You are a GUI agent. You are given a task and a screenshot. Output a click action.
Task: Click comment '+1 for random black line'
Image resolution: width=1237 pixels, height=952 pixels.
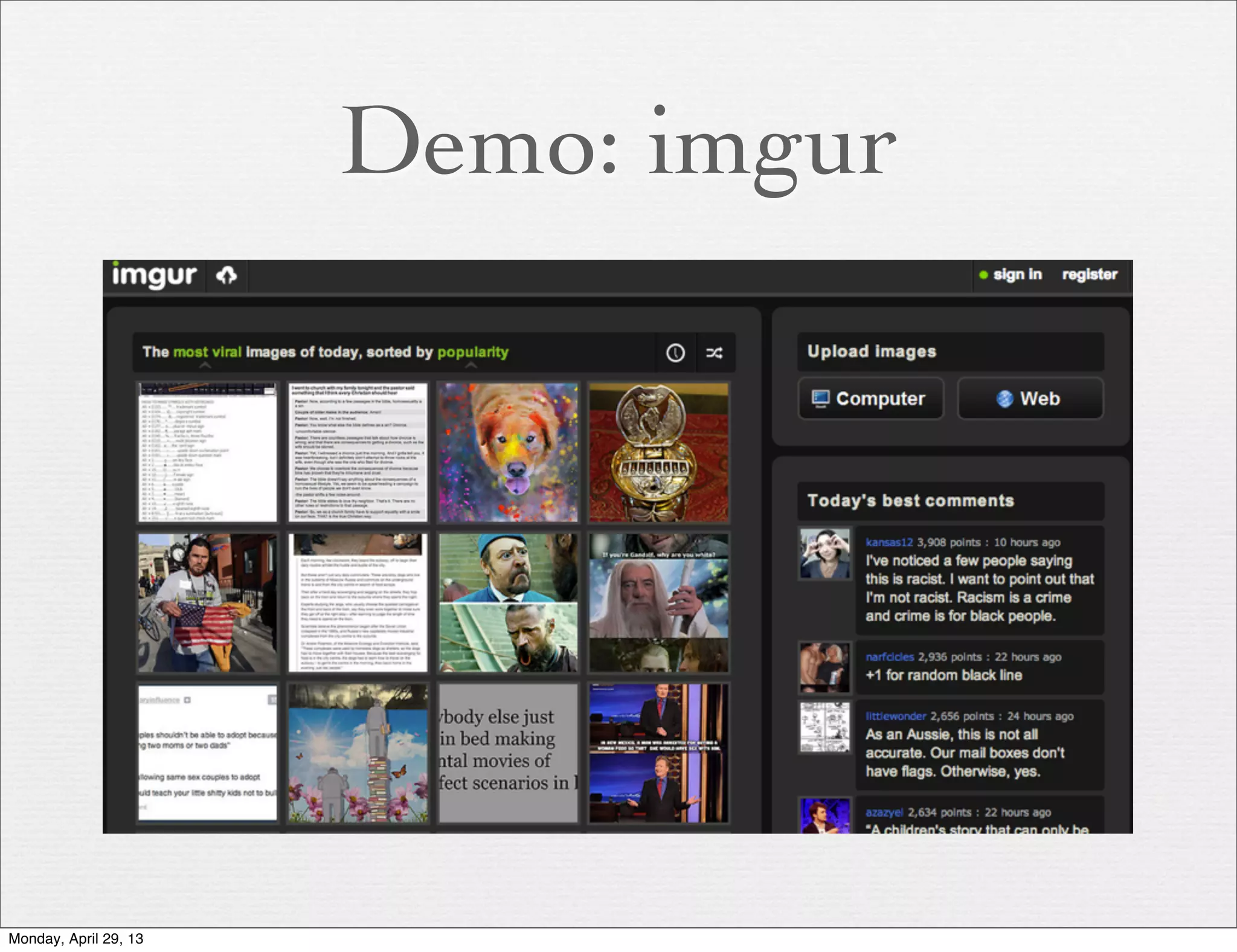tap(944, 675)
